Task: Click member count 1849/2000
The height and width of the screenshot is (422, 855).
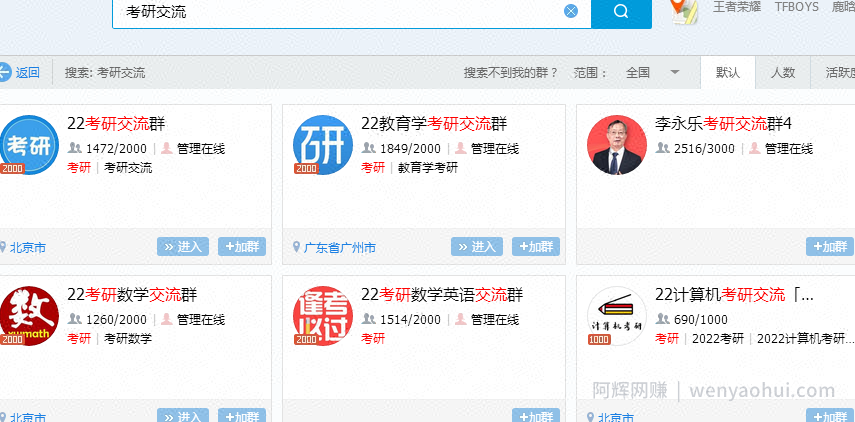Action: coord(410,149)
